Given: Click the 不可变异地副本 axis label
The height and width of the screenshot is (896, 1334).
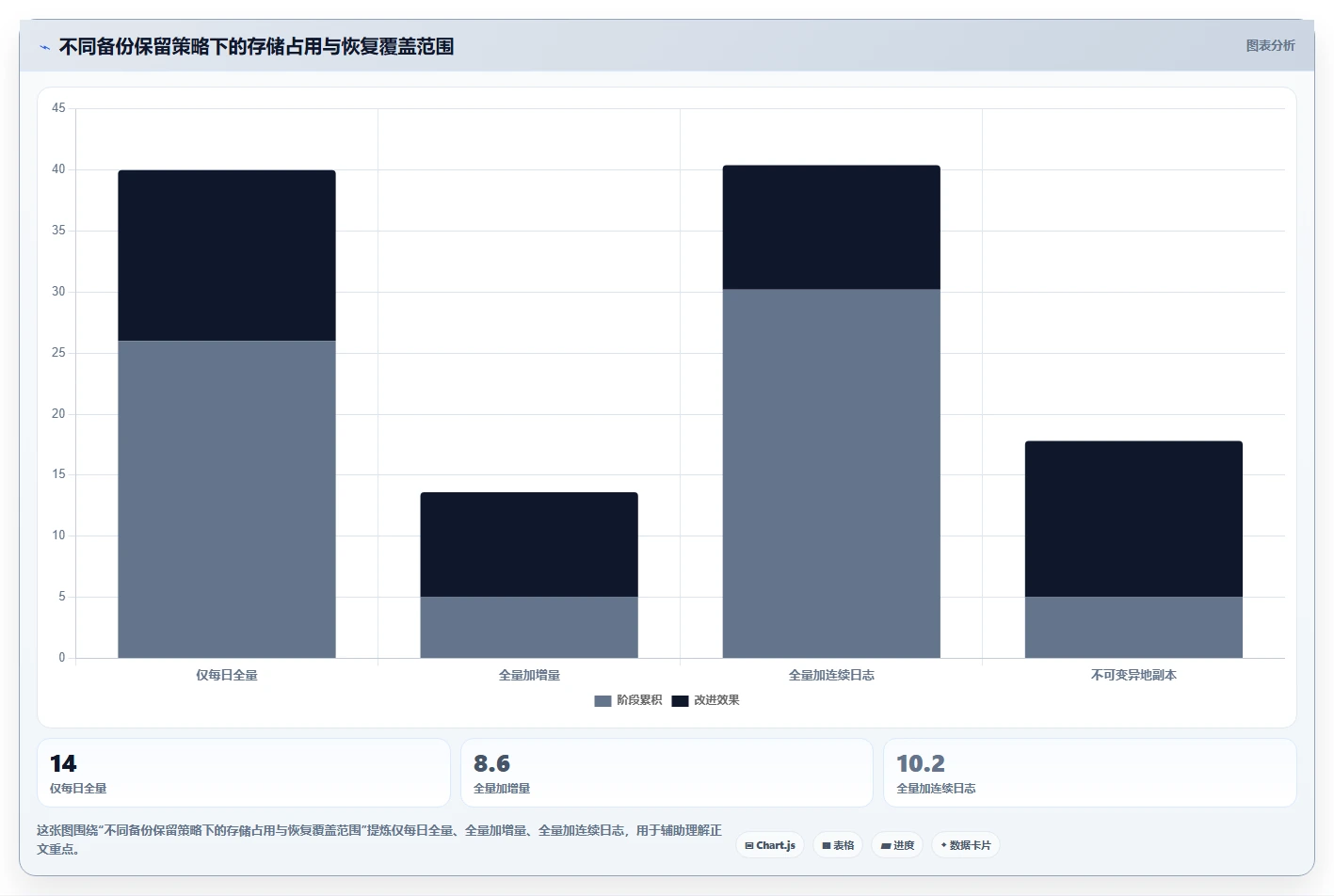Looking at the screenshot, I should (1133, 675).
